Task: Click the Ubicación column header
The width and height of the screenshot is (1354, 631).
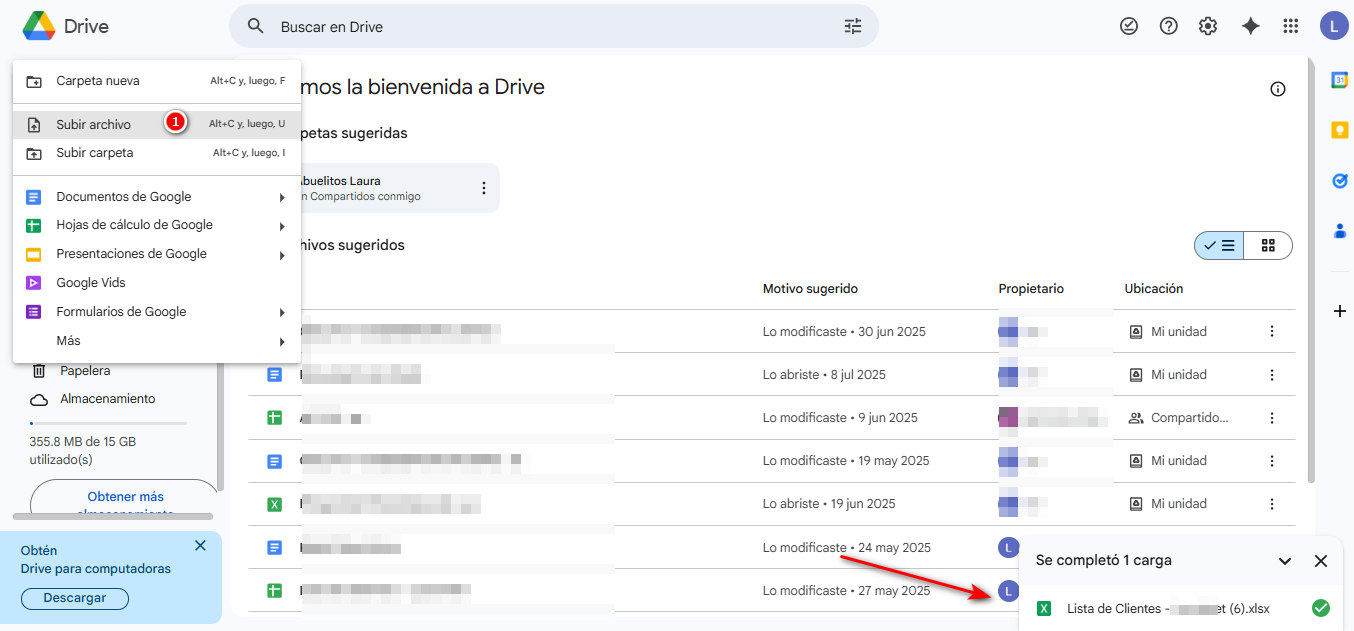Action: point(1154,289)
